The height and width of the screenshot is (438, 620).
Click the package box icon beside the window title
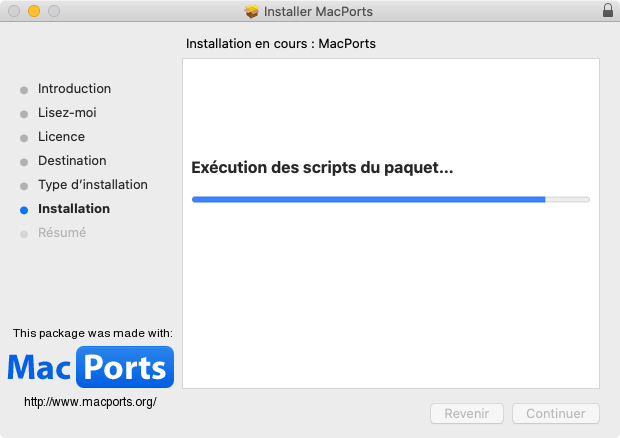pos(252,12)
